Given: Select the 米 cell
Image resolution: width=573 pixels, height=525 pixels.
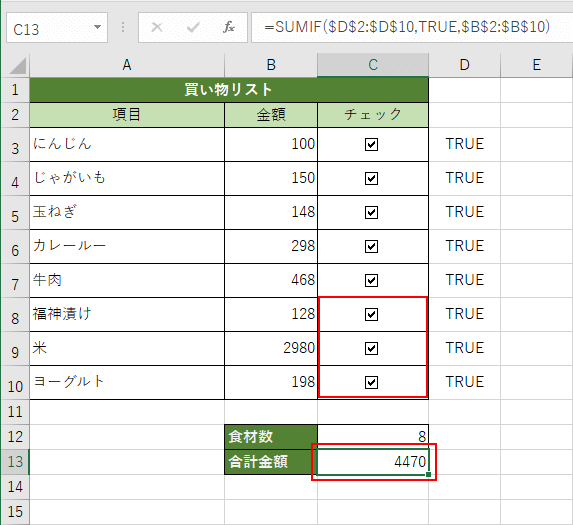Looking at the screenshot, I should tap(127, 349).
